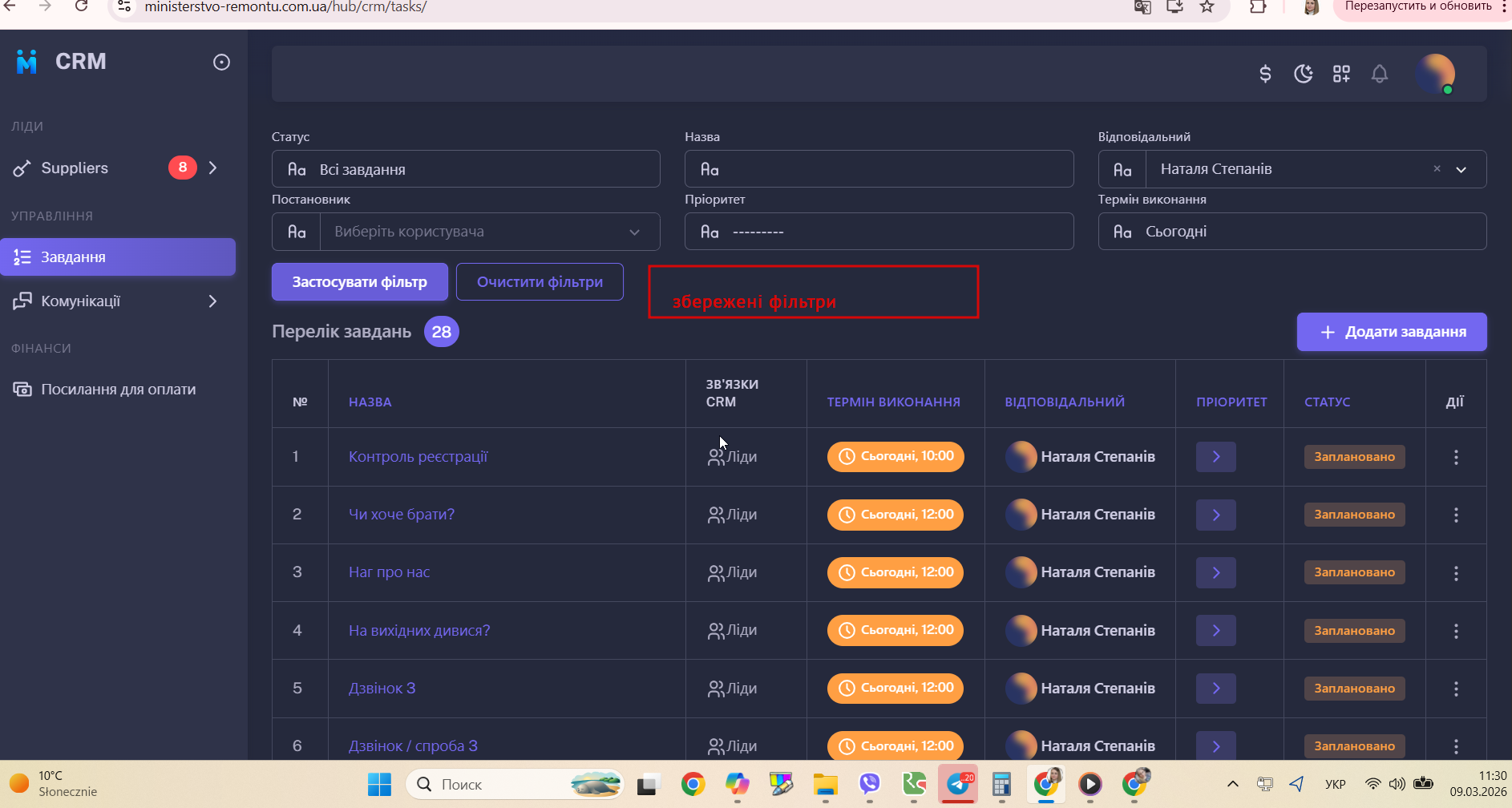The image size is (1512, 808).
Task: Focus the Назва filter input
Action: (879, 169)
